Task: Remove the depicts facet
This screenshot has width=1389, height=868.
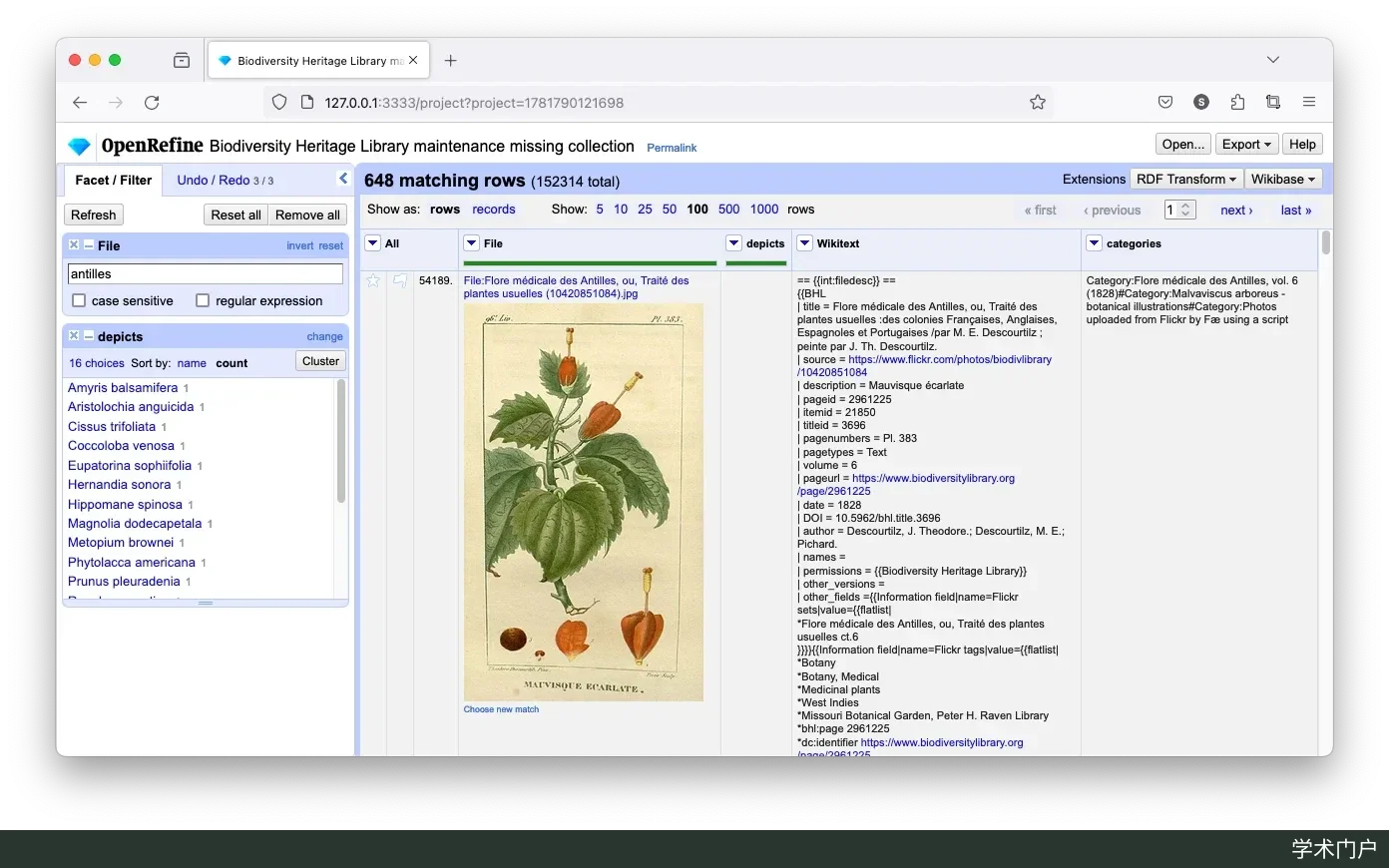Action: click(x=74, y=336)
